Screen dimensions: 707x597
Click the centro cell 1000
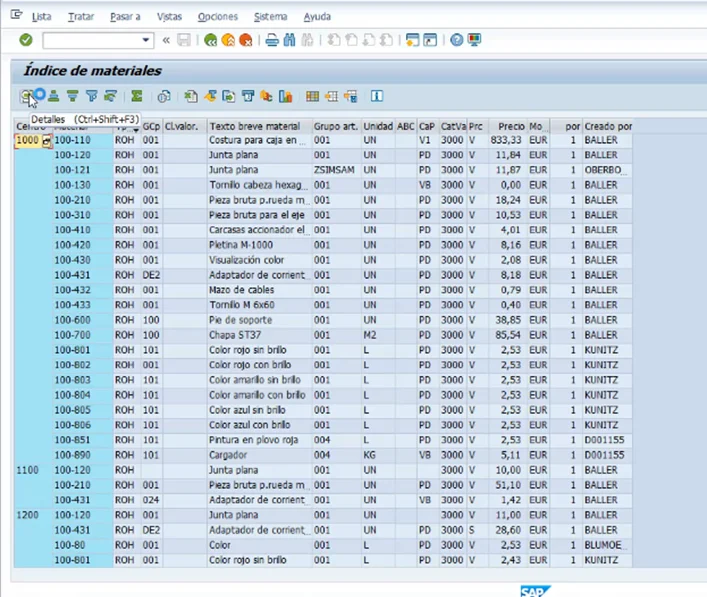pyautogui.click(x=28, y=140)
